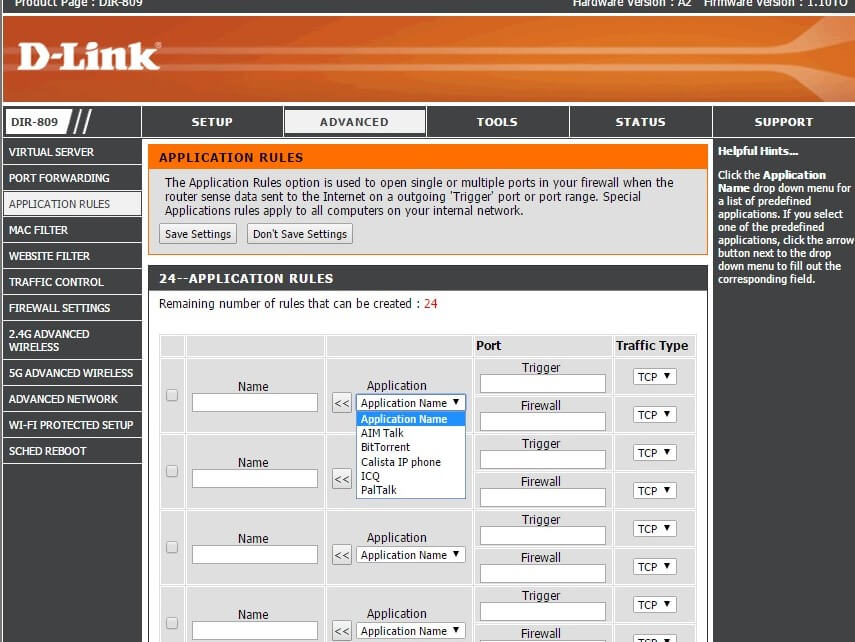Go to Website Filter settings
Viewport: 855px width, 642px height.
click(x=72, y=256)
